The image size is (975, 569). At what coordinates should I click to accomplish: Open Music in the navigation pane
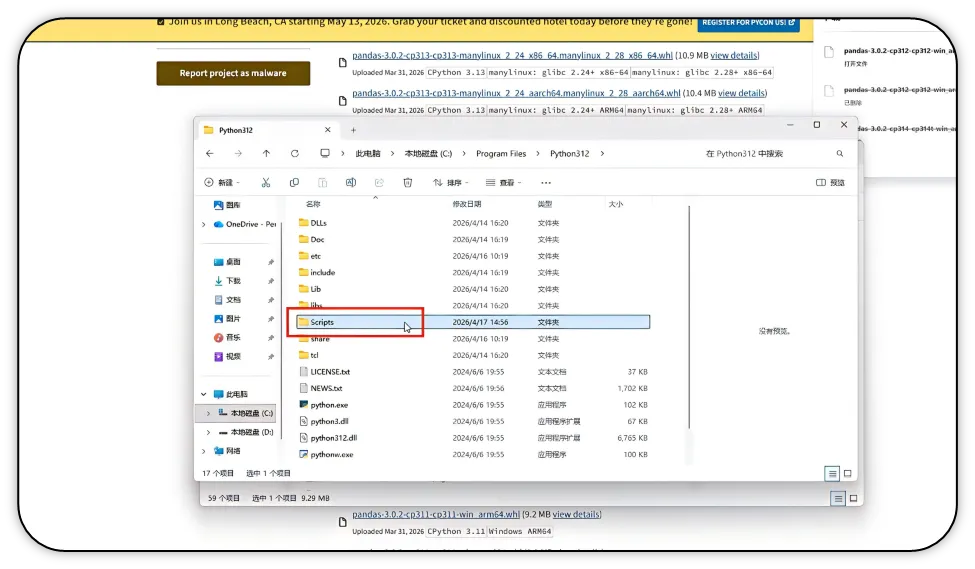(x=228, y=338)
